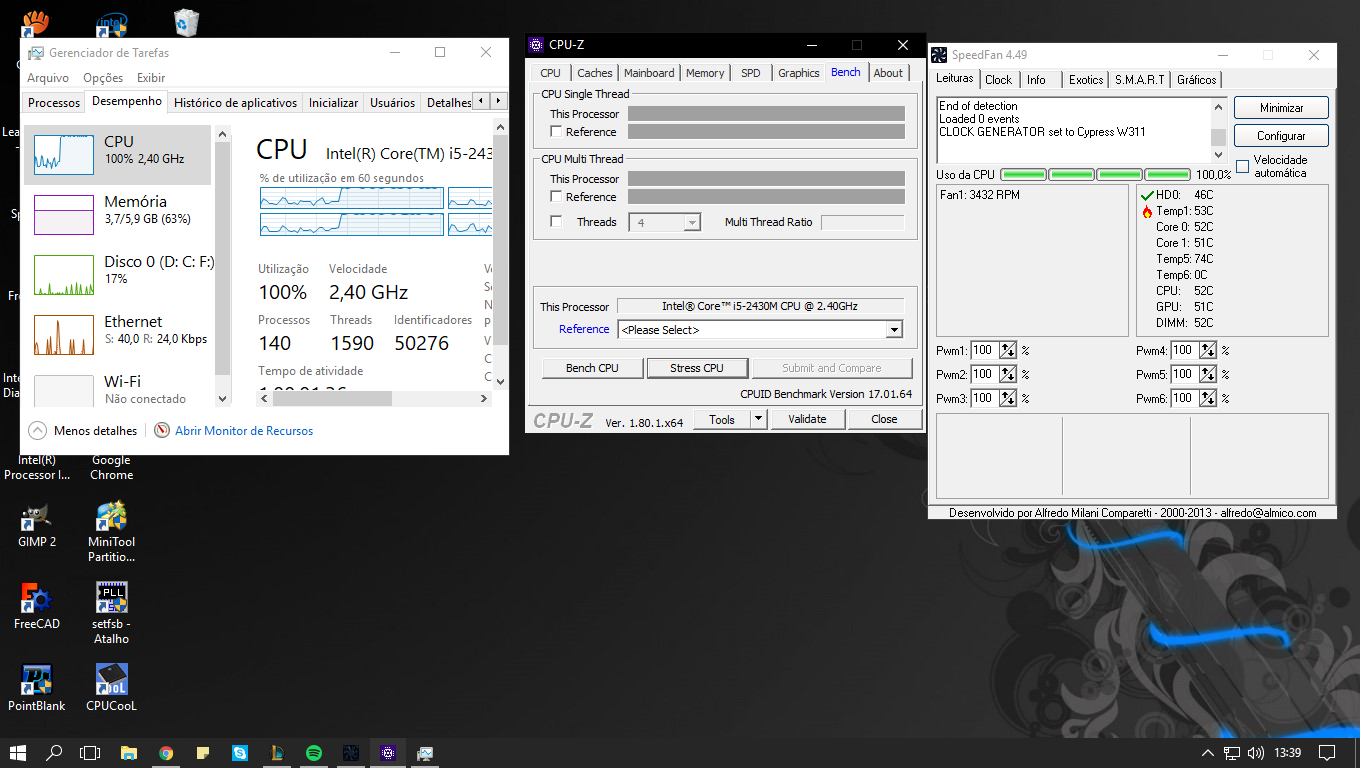Open the volume speaker tray icon

pyautogui.click(x=1257, y=753)
